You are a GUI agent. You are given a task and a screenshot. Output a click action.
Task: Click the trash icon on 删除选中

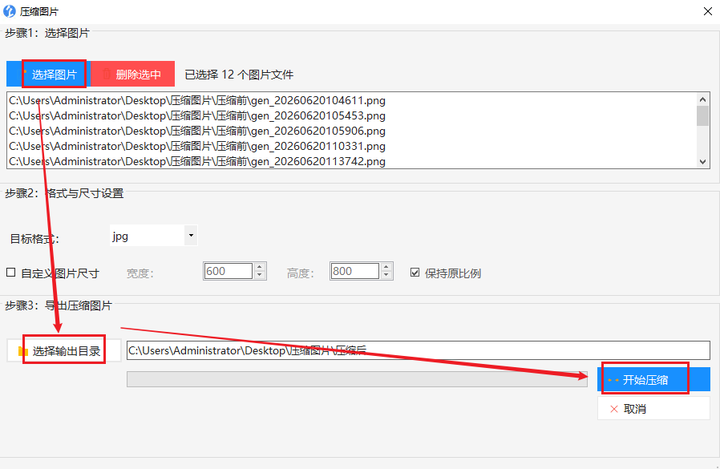coord(106,74)
